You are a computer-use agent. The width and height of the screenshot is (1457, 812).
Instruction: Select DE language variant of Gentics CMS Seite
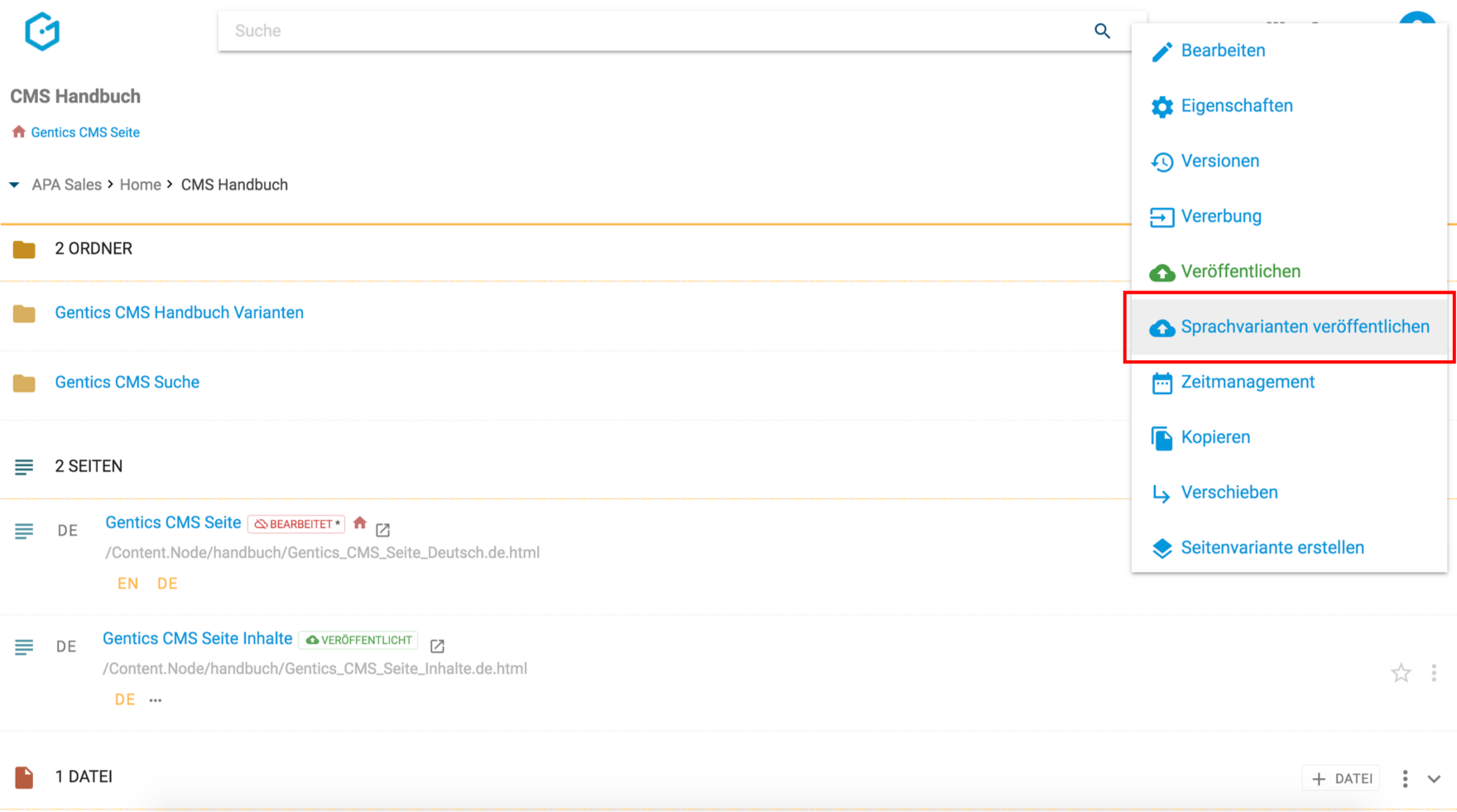coord(167,584)
